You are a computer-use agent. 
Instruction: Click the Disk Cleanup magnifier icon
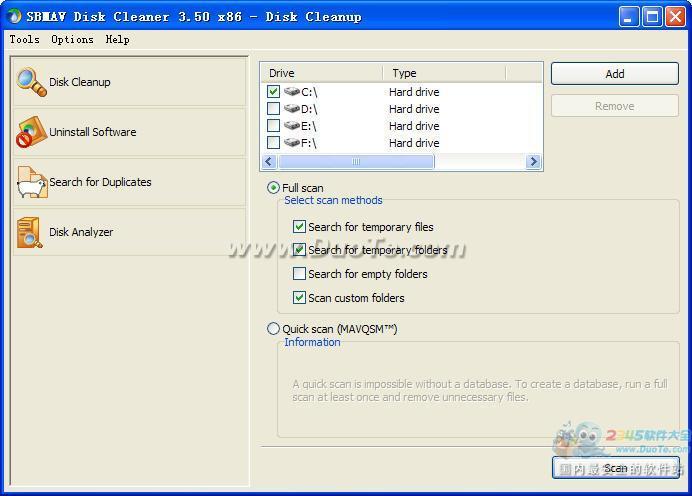(31, 82)
